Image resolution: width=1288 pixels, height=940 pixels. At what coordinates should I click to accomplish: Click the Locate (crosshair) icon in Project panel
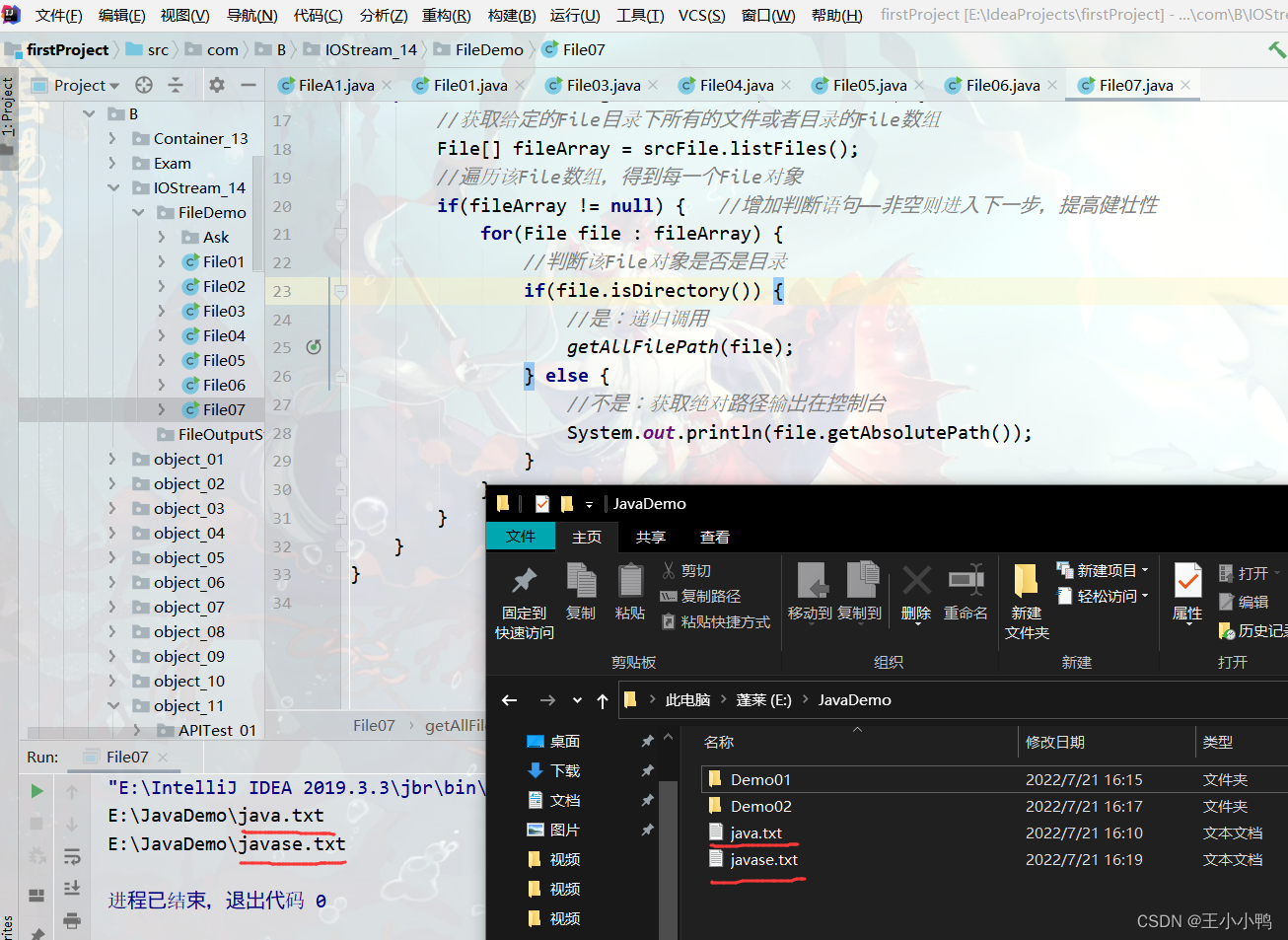pos(144,85)
